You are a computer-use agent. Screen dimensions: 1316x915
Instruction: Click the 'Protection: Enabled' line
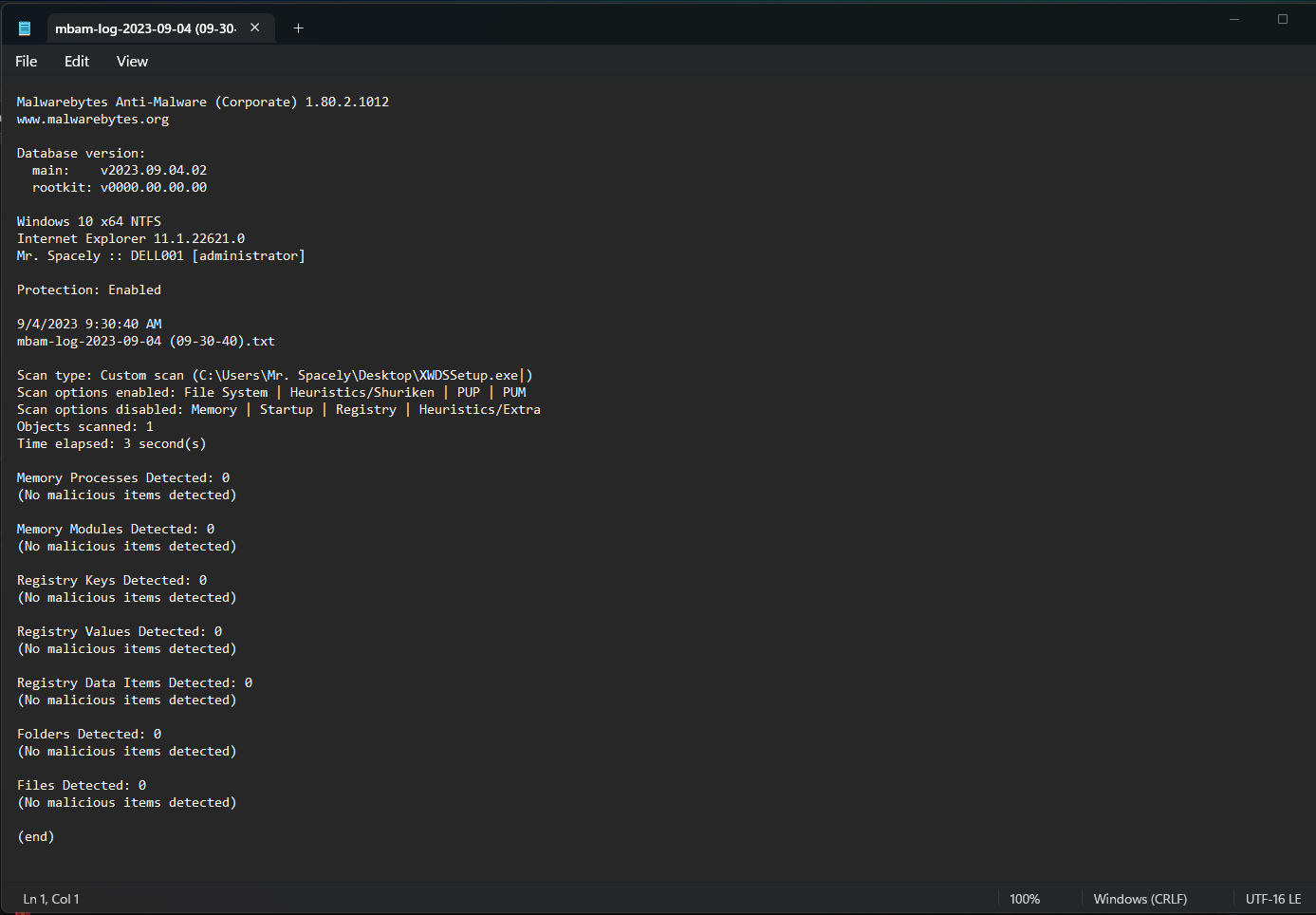[x=89, y=290]
